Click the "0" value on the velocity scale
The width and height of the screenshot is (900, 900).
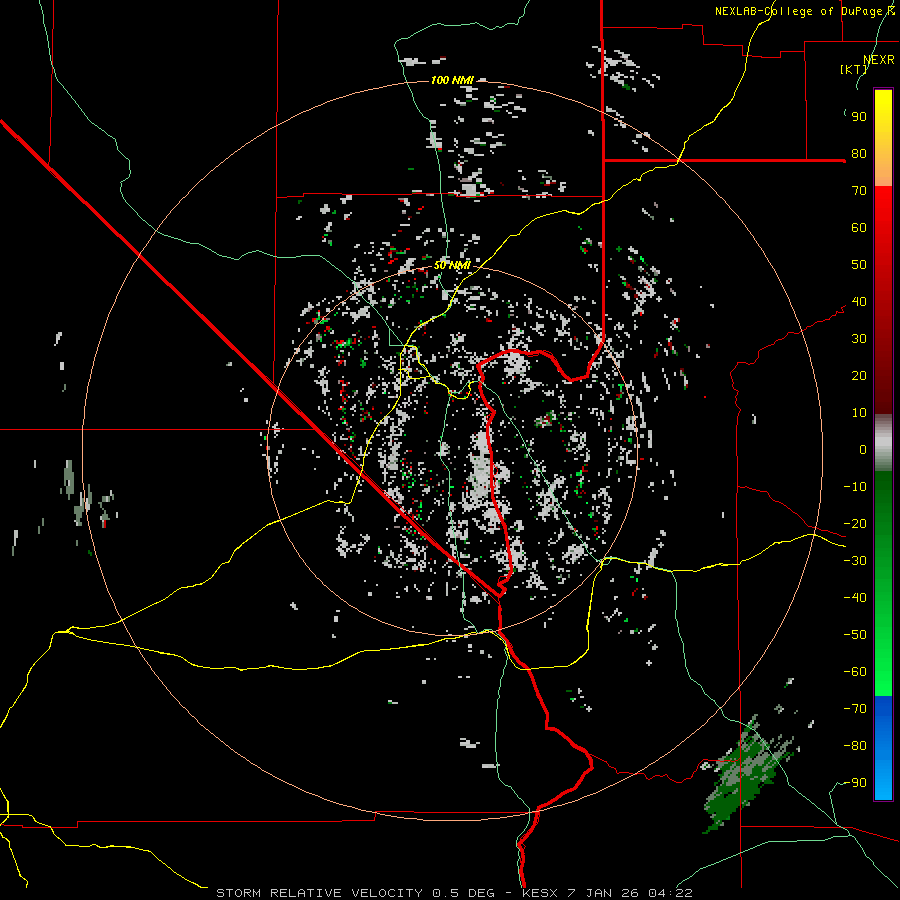click(863, 449)
